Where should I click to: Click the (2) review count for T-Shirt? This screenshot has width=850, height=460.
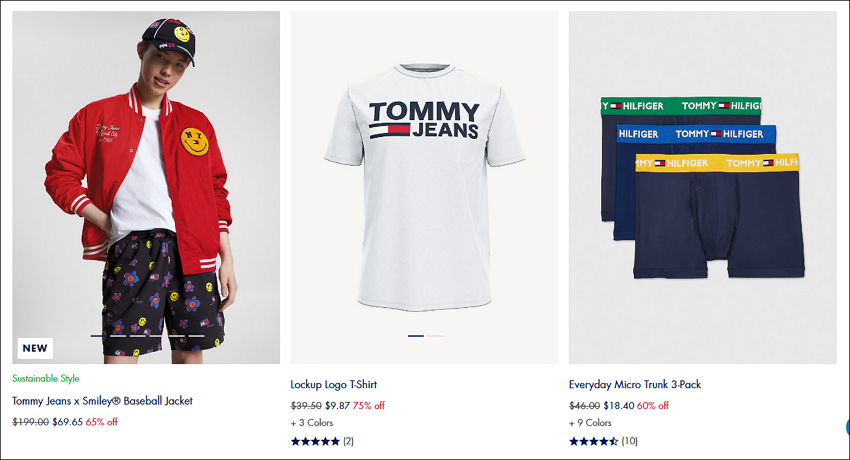pos(348,441)
